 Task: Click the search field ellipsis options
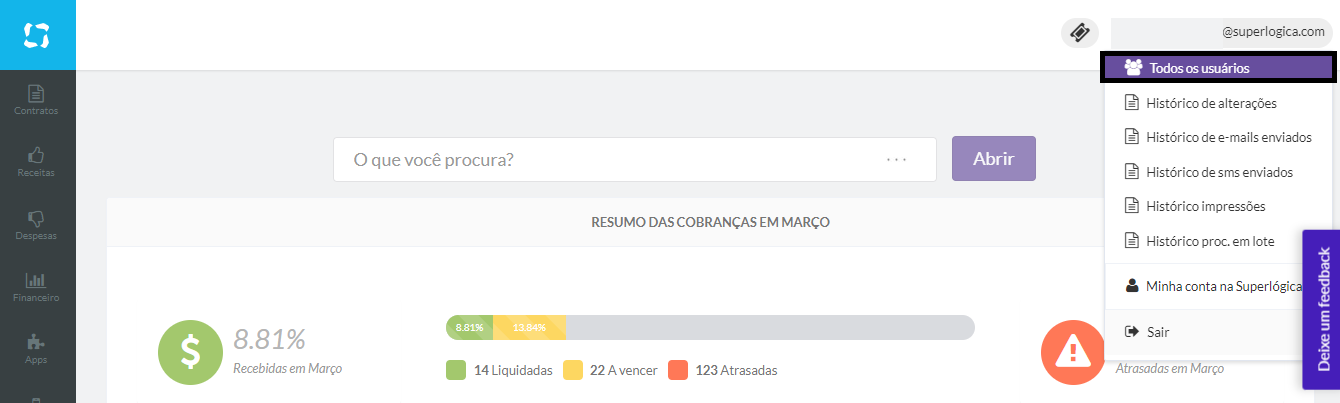(x=896, y=160)
